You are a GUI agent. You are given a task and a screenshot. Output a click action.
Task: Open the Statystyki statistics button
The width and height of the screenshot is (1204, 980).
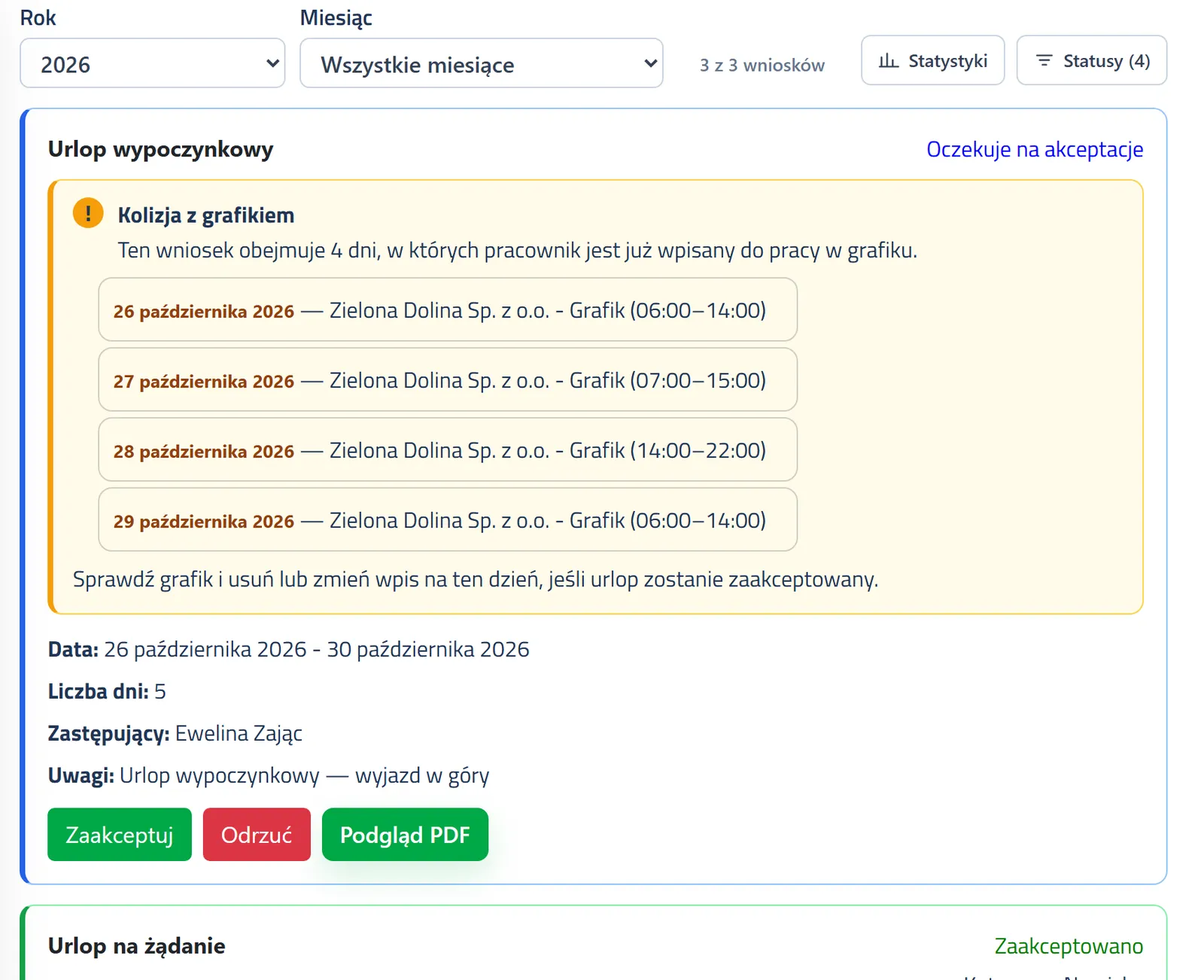[932, 60]
